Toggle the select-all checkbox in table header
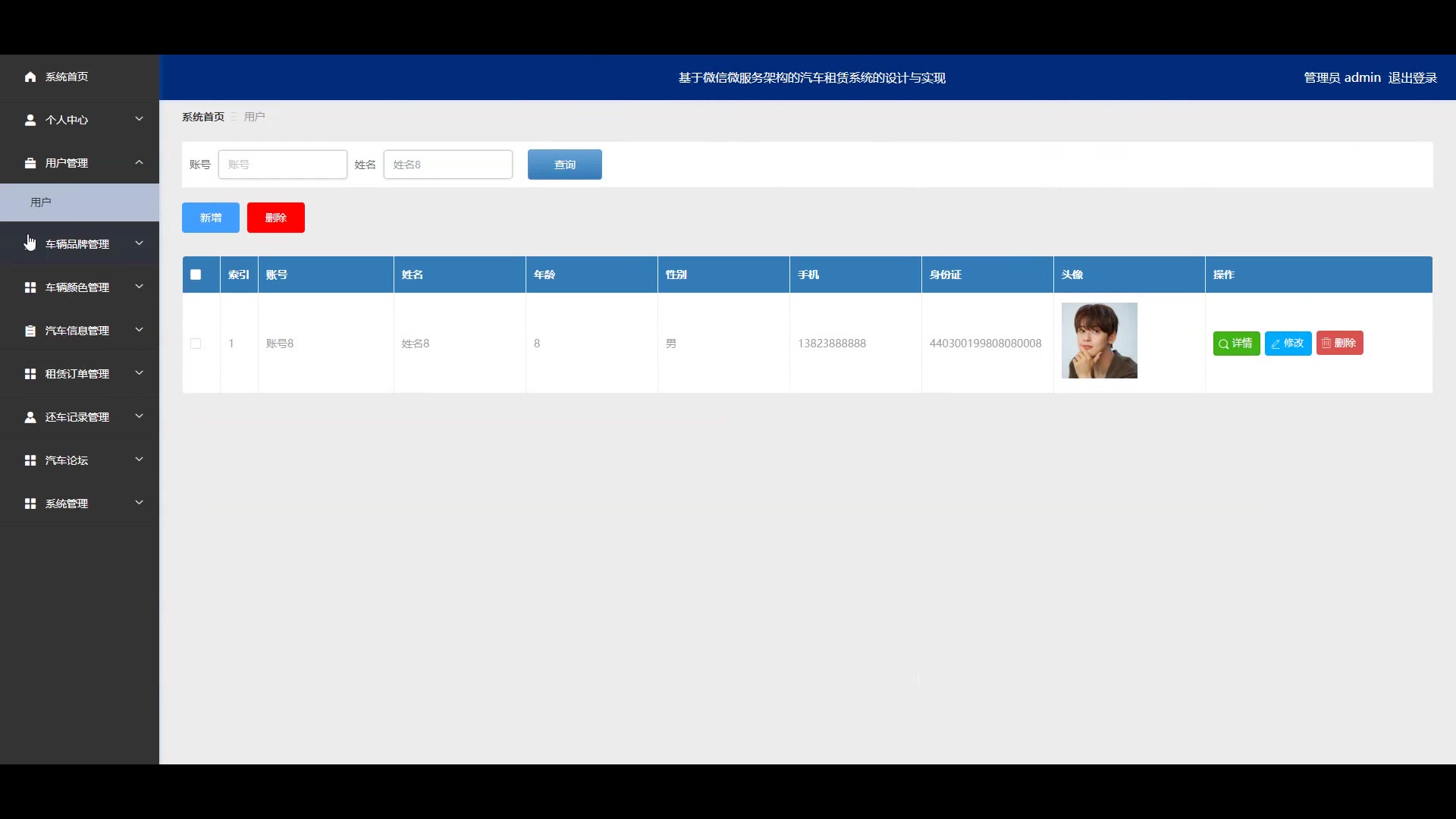 coord(196,275)
